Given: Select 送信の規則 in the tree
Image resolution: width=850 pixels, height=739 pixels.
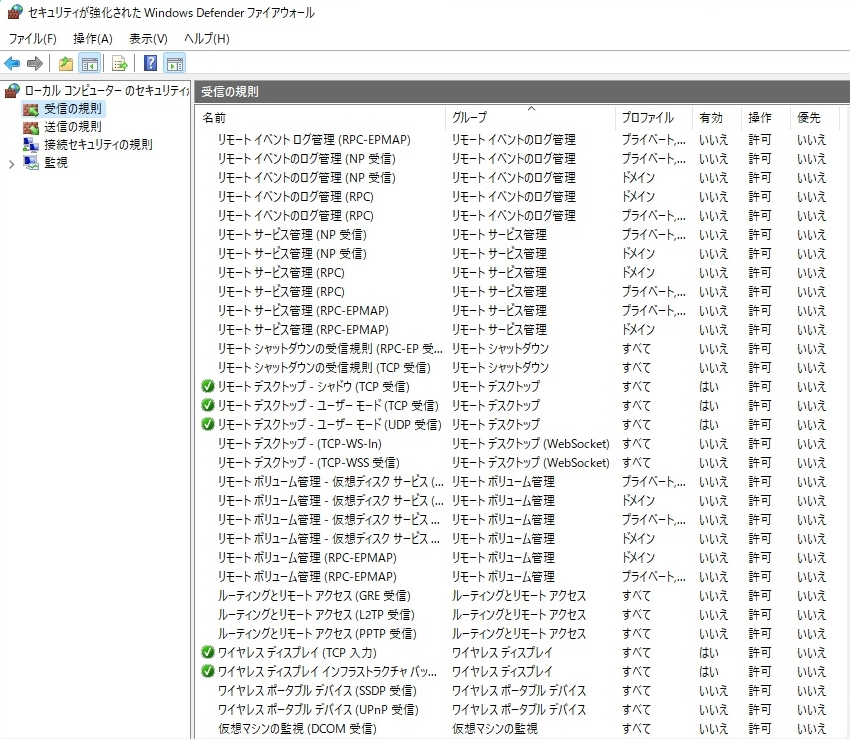Looking at the screenshot, I should [73, 127].
